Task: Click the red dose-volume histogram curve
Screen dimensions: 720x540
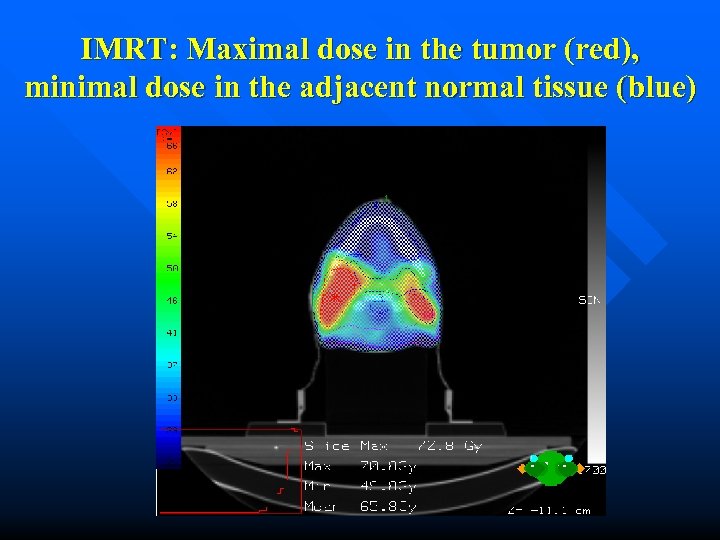Action: point(230,471)
